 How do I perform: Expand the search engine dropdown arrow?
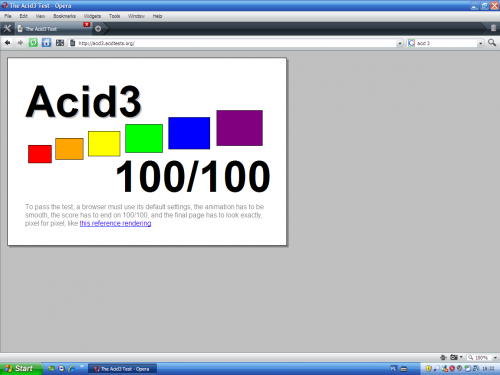pyautogui.click(x=480, y=43)
